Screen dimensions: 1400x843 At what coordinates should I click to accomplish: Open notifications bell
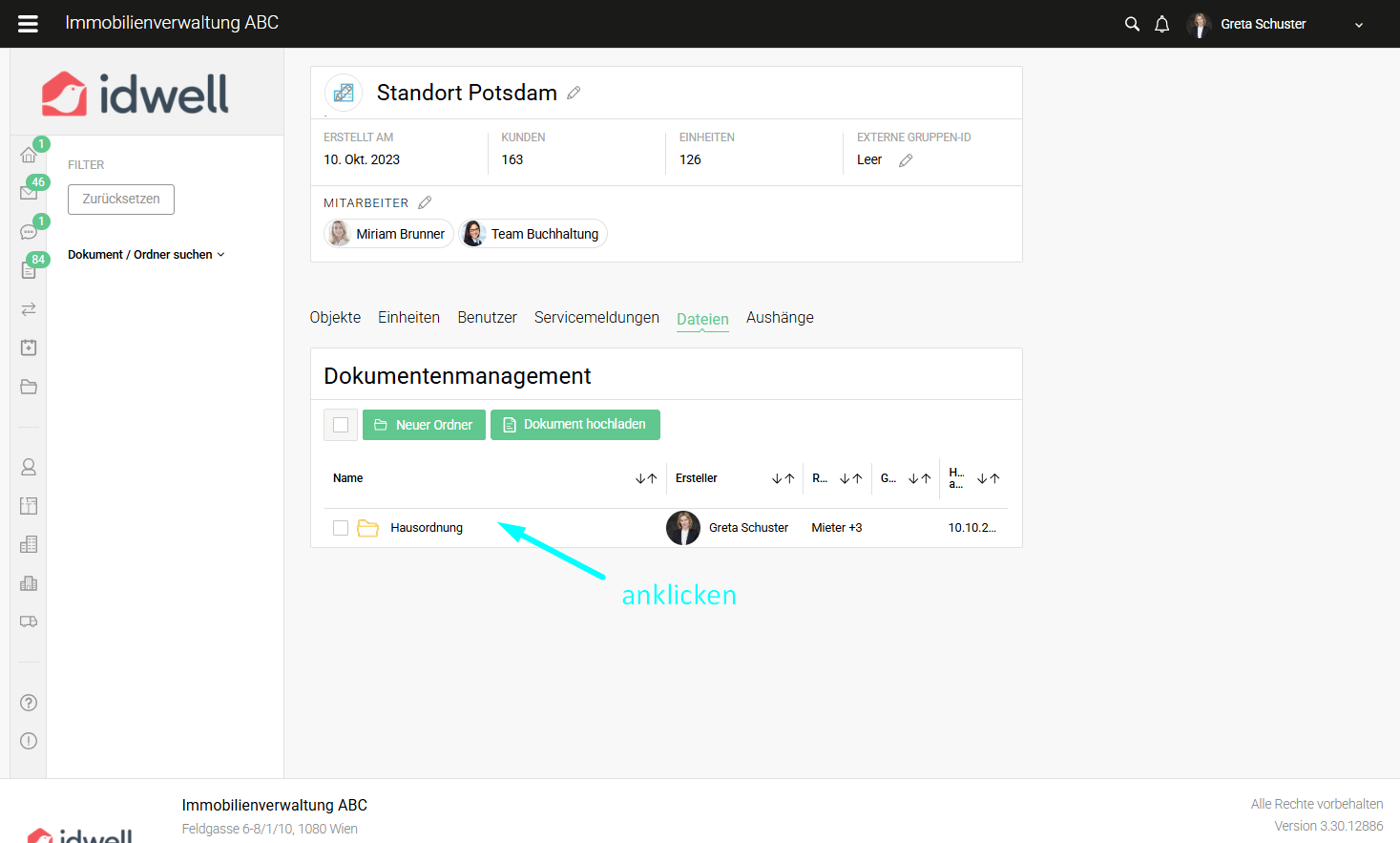tap(1161, 24)
